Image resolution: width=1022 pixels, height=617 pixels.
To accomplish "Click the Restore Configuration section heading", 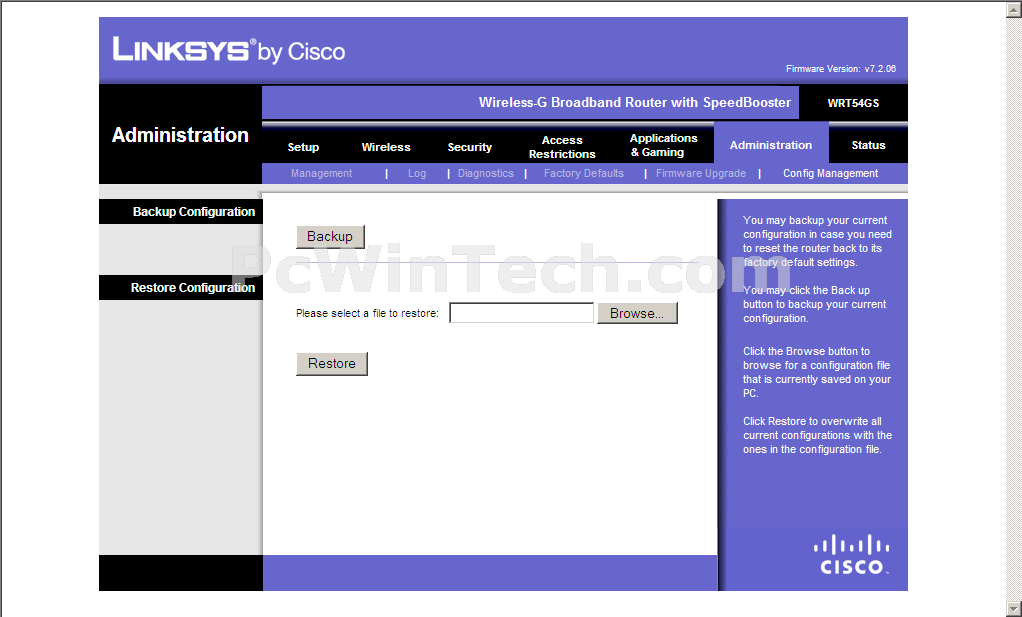I will [x=192, y=288].
